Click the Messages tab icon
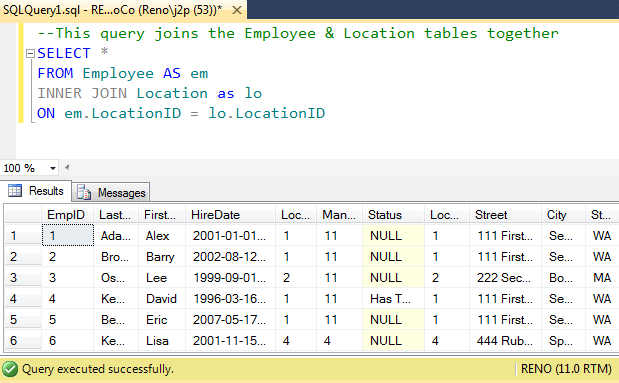The height and width of the screenshot is (383, 619). point(84,192)
